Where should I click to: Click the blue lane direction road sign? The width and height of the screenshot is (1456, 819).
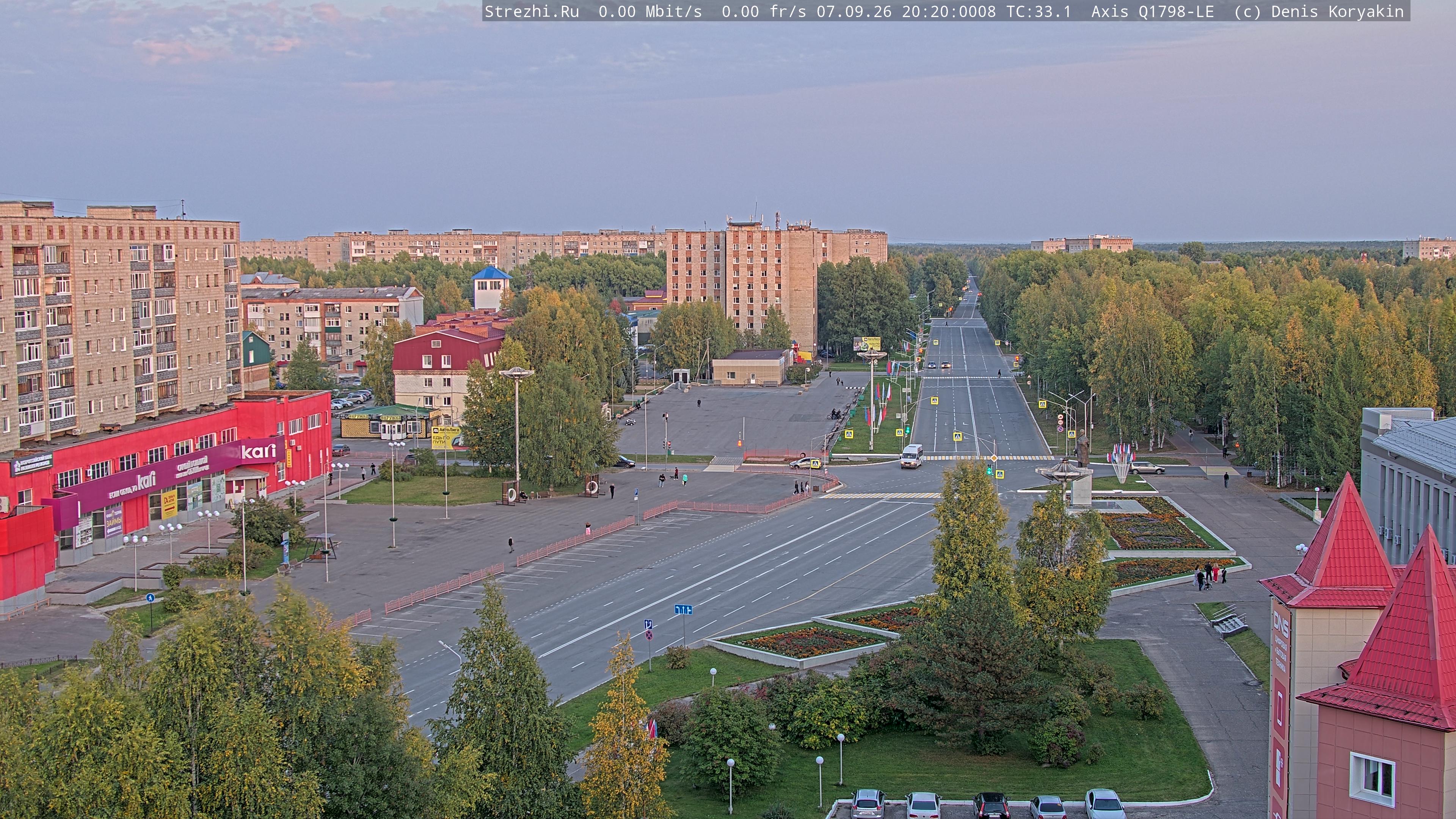[x=683, y=609]
